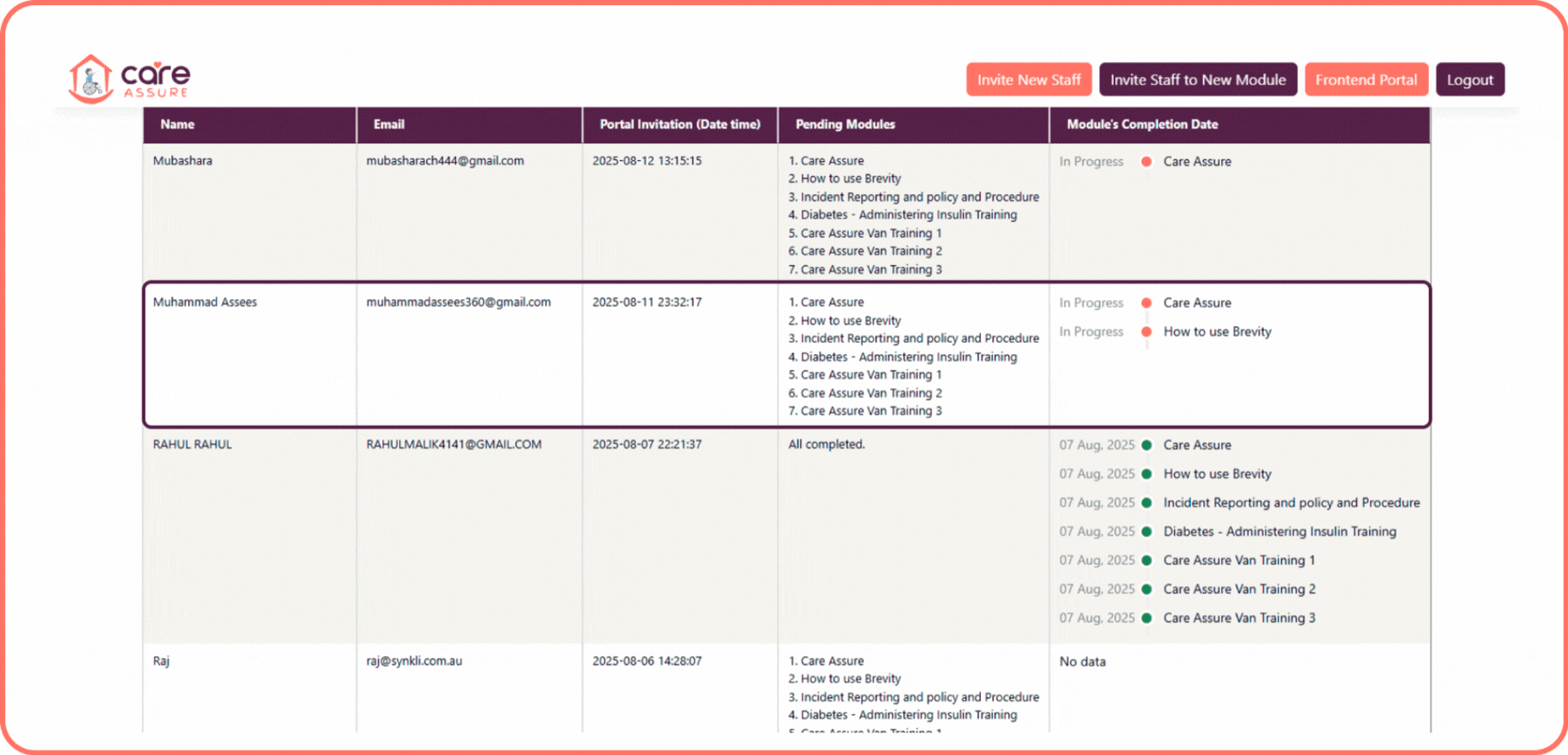
Task: Click Mubashara's 'In Progress' status label
Action: click(1091, 162)
